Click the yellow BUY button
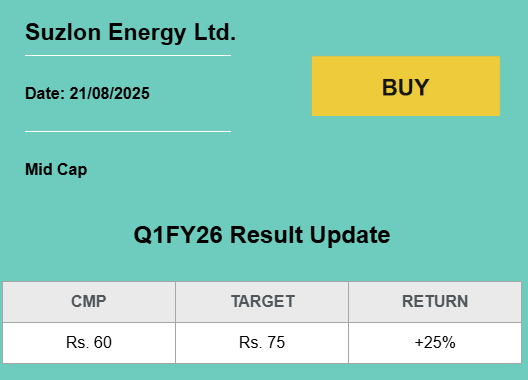Screen dimensions: 528x380 (x=405, y=86)
